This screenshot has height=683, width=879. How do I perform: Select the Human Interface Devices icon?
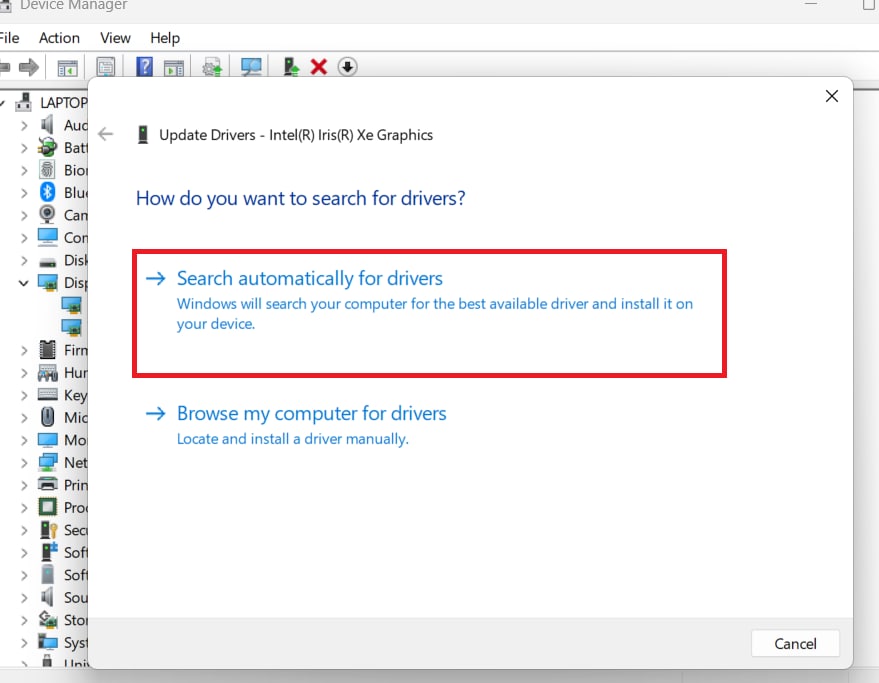[48, 372]
